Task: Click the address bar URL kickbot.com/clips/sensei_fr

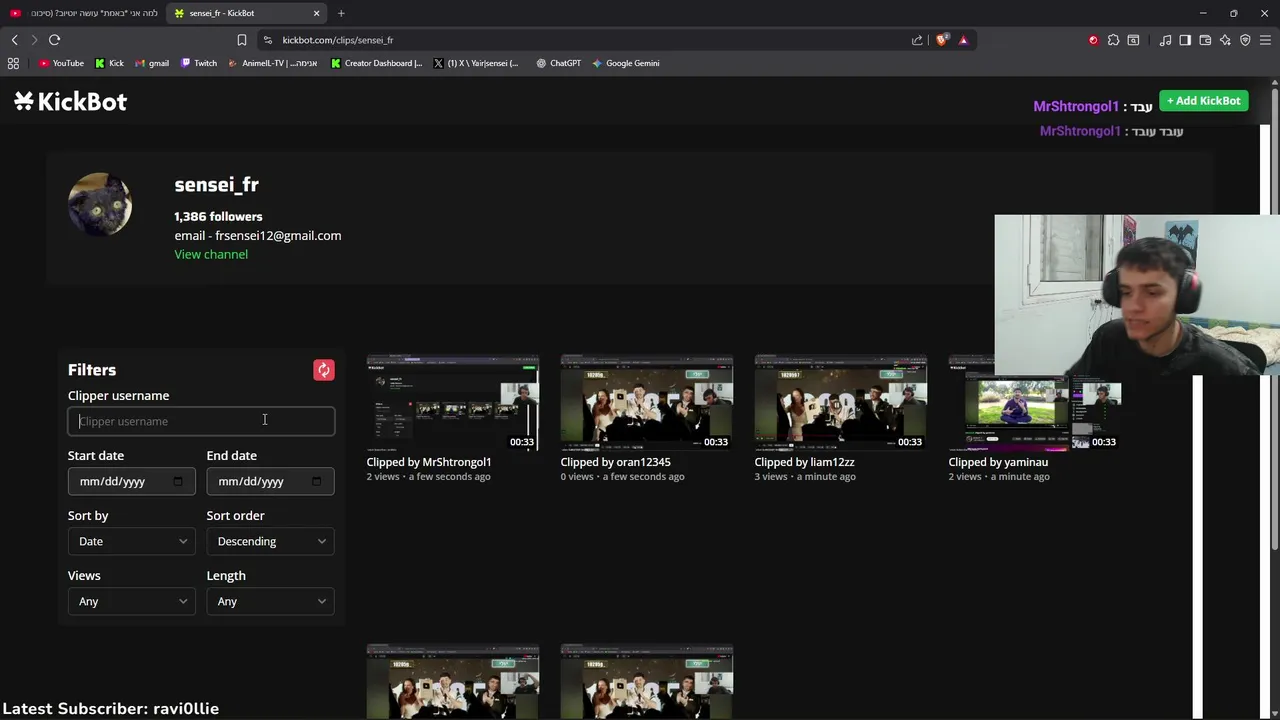Action: point(338,40)
